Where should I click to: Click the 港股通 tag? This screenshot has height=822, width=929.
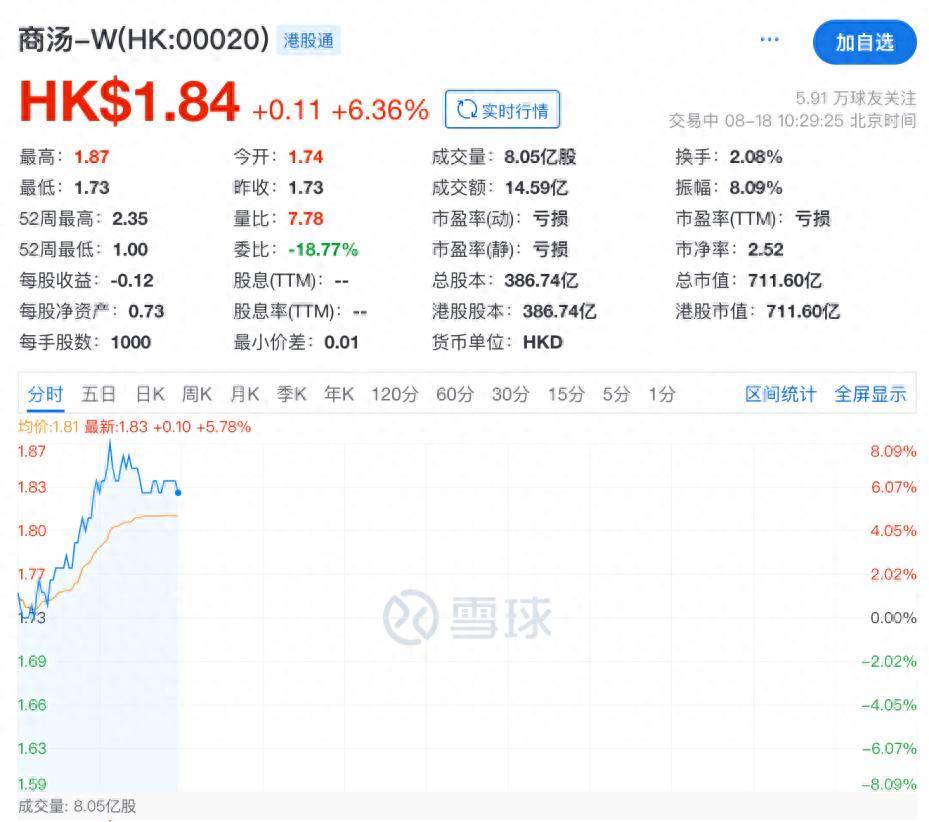click(308, 40)
